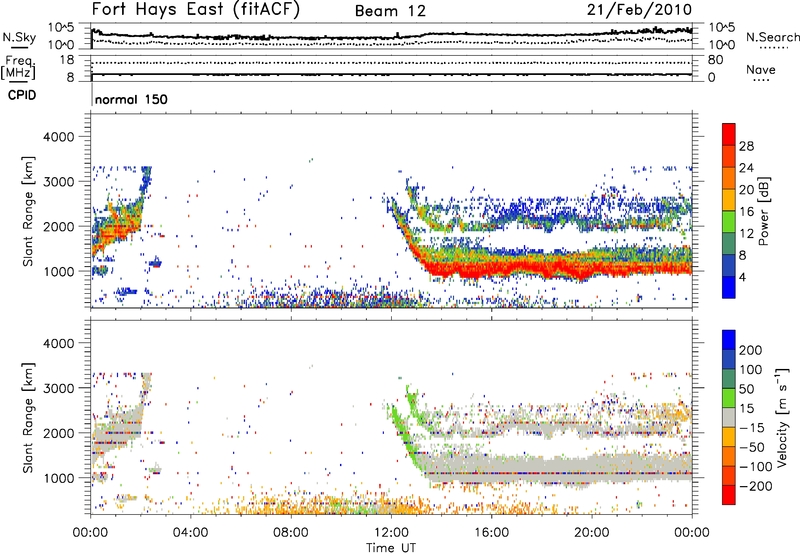Click 3000 tick in power panel

(58, 182)
